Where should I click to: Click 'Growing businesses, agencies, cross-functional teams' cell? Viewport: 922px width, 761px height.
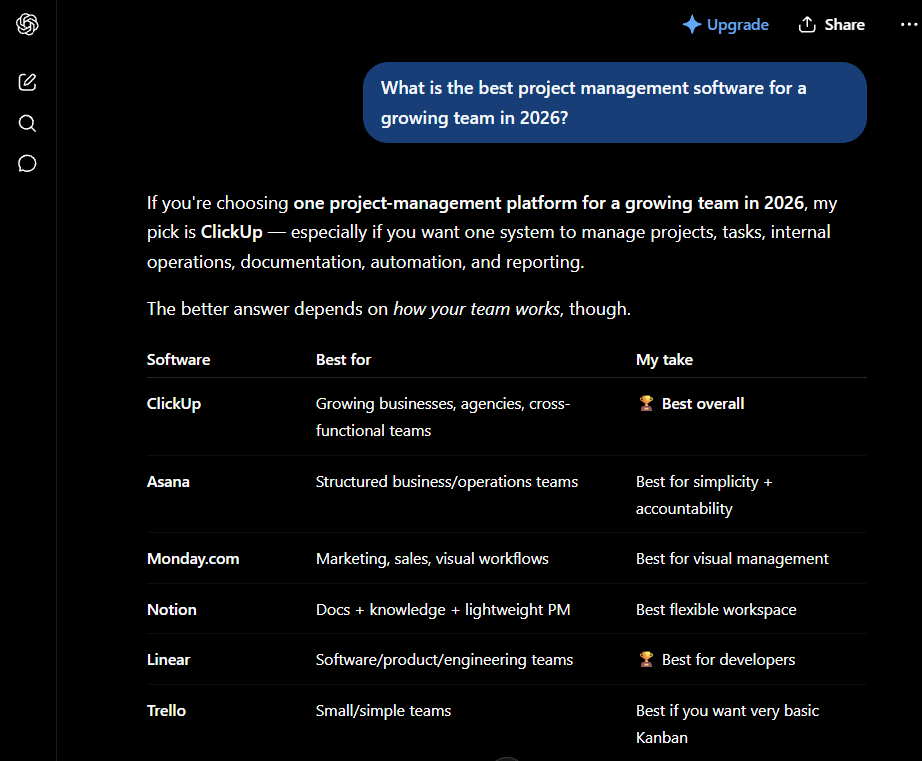coord(443,417)
